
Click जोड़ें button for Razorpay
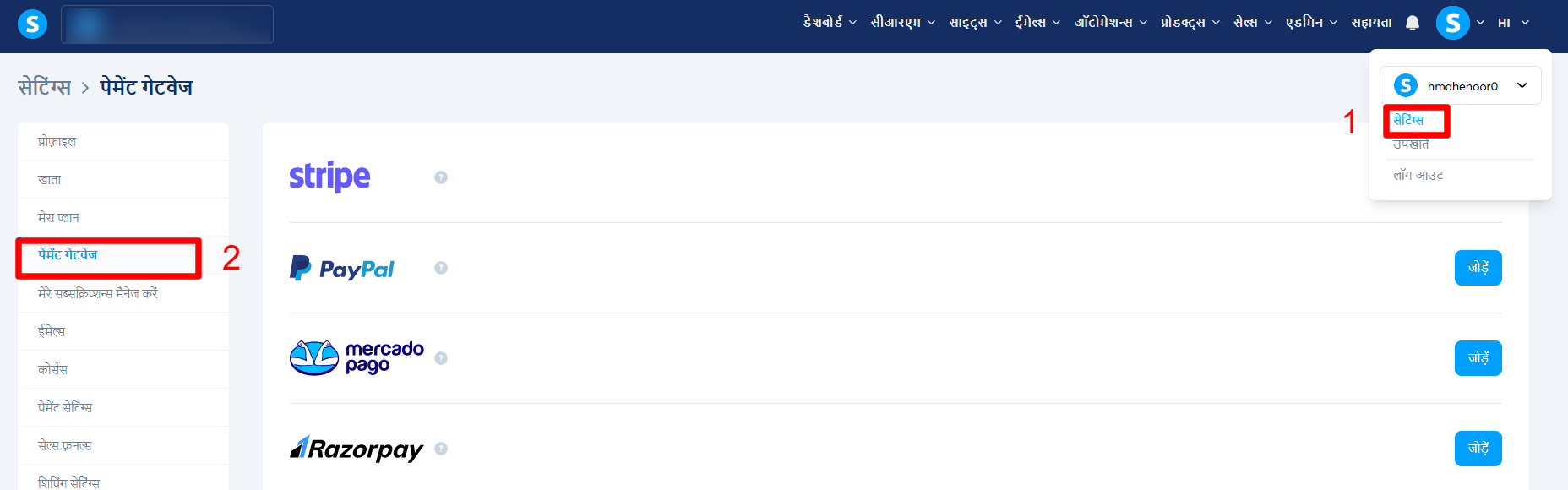(1478, 449)
